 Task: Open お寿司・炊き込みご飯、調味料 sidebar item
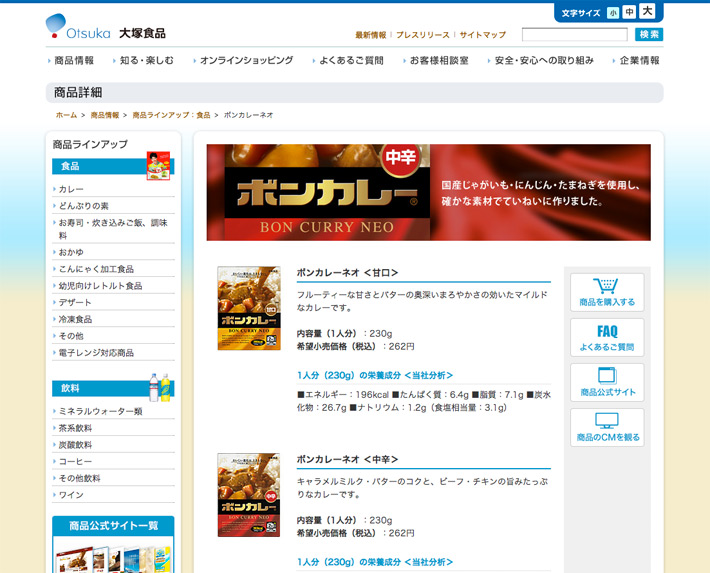click(113, 229)
